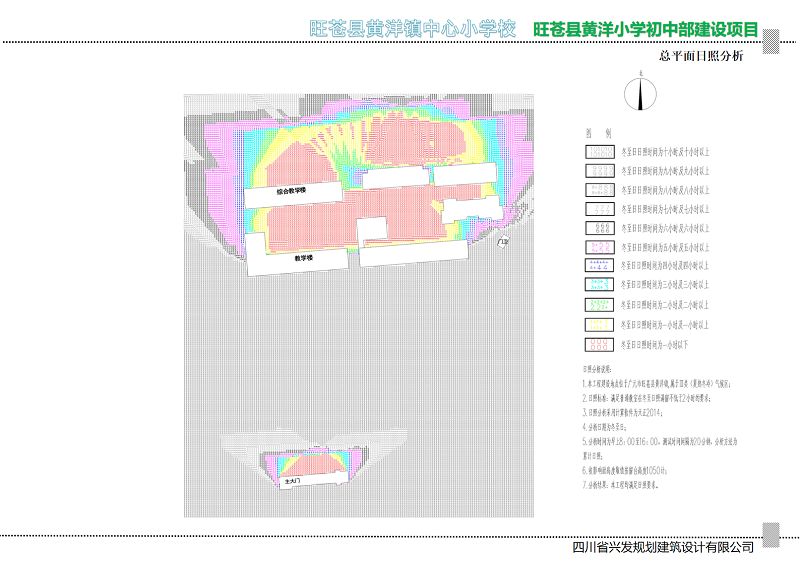Viewport: 800px width, 565px height.
Task: Click the blue four-hour legend swatch
Action: pos(599,266)
